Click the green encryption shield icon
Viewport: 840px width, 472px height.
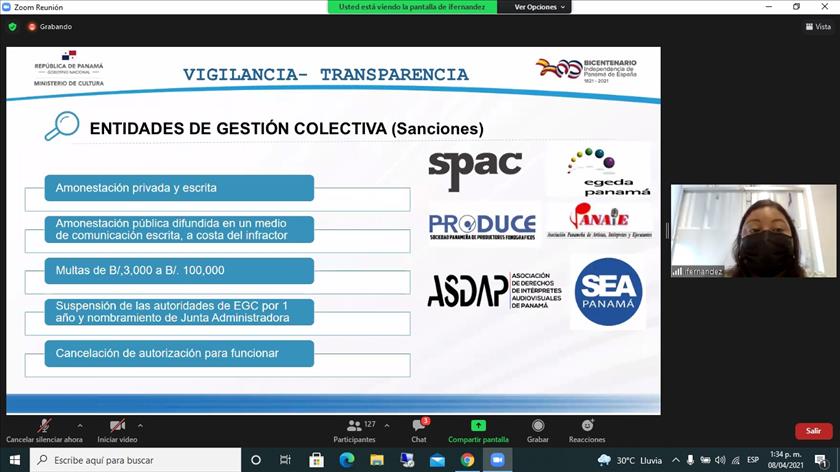[13, 27]
